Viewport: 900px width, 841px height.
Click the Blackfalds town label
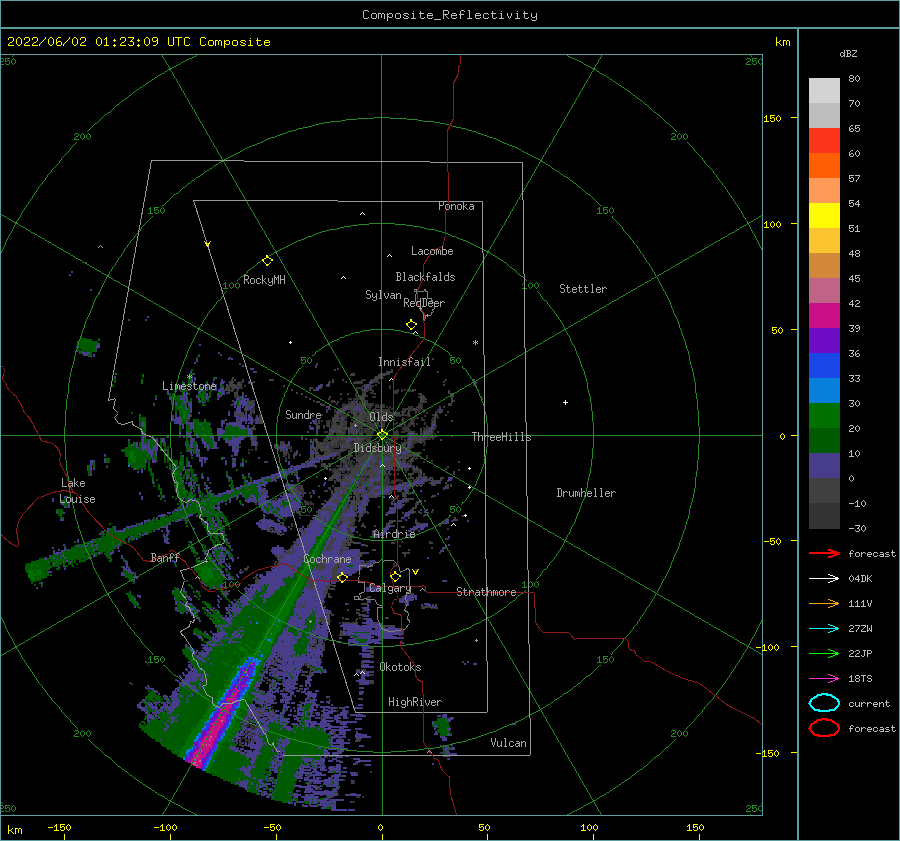coord(425,277)
